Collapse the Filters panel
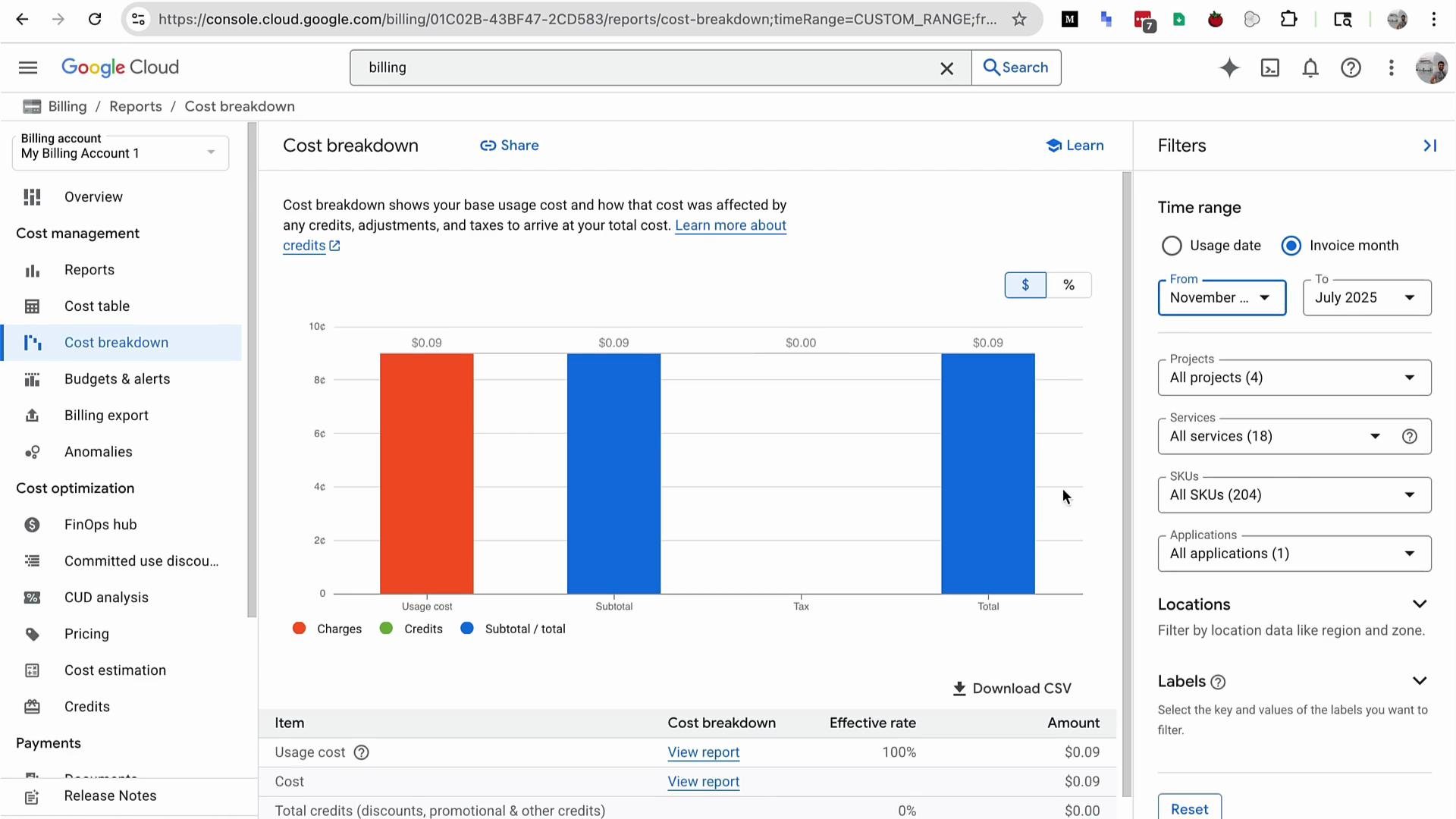The height and width of the screenshot is (819, 1456). pos(1429,146)
